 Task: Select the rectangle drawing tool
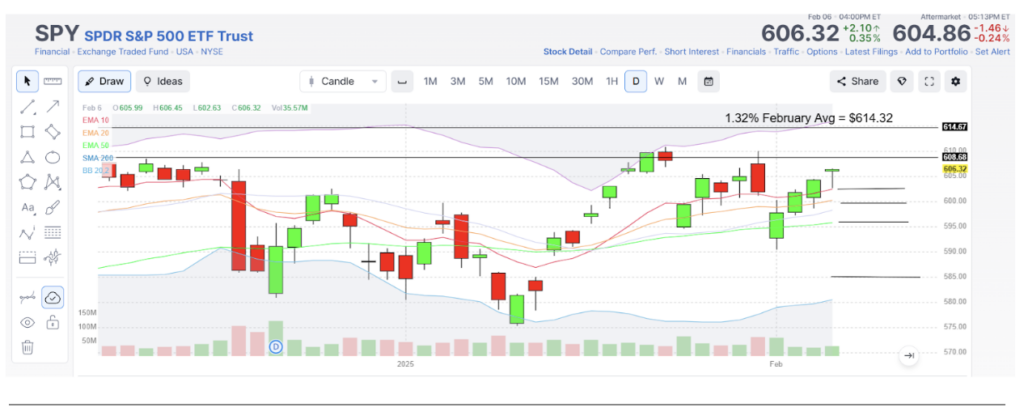coord(27,132)
